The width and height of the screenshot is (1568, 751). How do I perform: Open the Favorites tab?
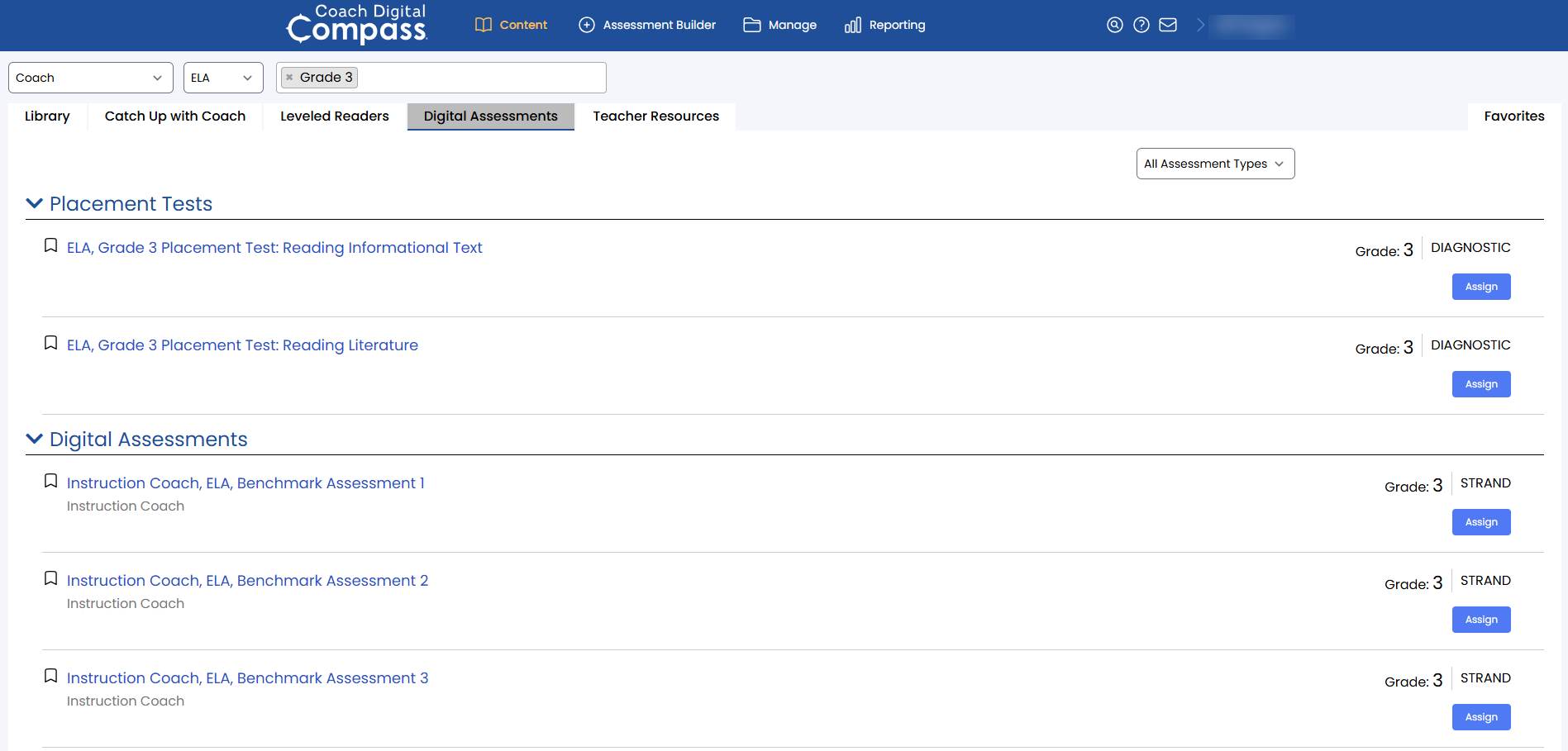[x=1514, y=116]
